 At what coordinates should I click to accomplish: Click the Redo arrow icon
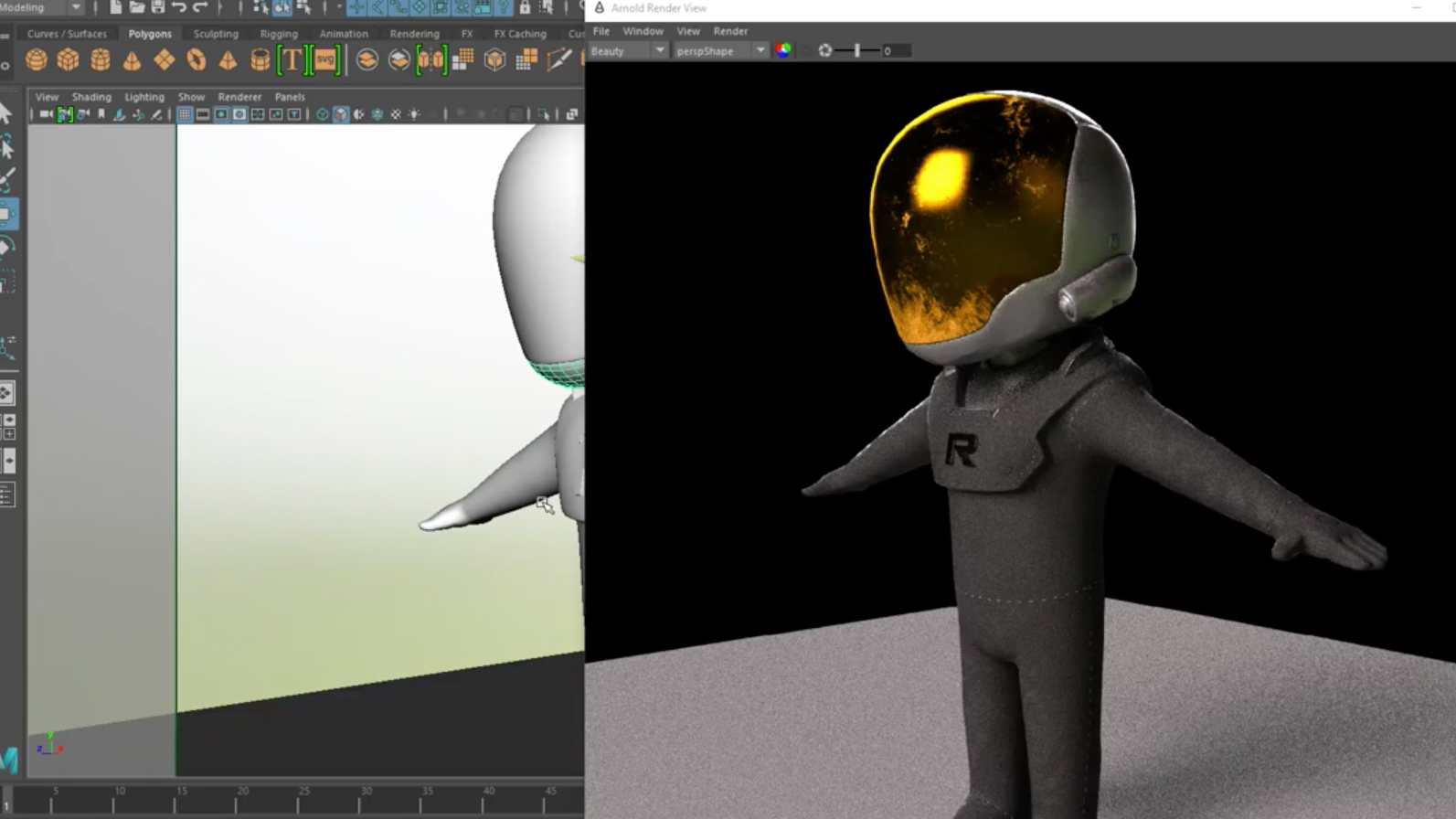[x=200, y=7]
